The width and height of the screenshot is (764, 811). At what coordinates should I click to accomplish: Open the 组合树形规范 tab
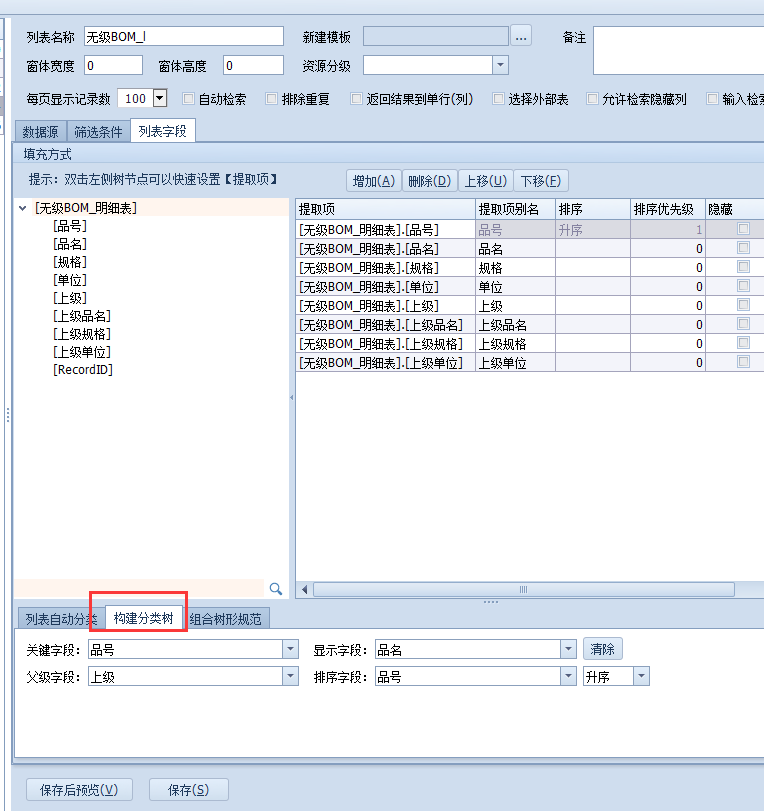225,619
